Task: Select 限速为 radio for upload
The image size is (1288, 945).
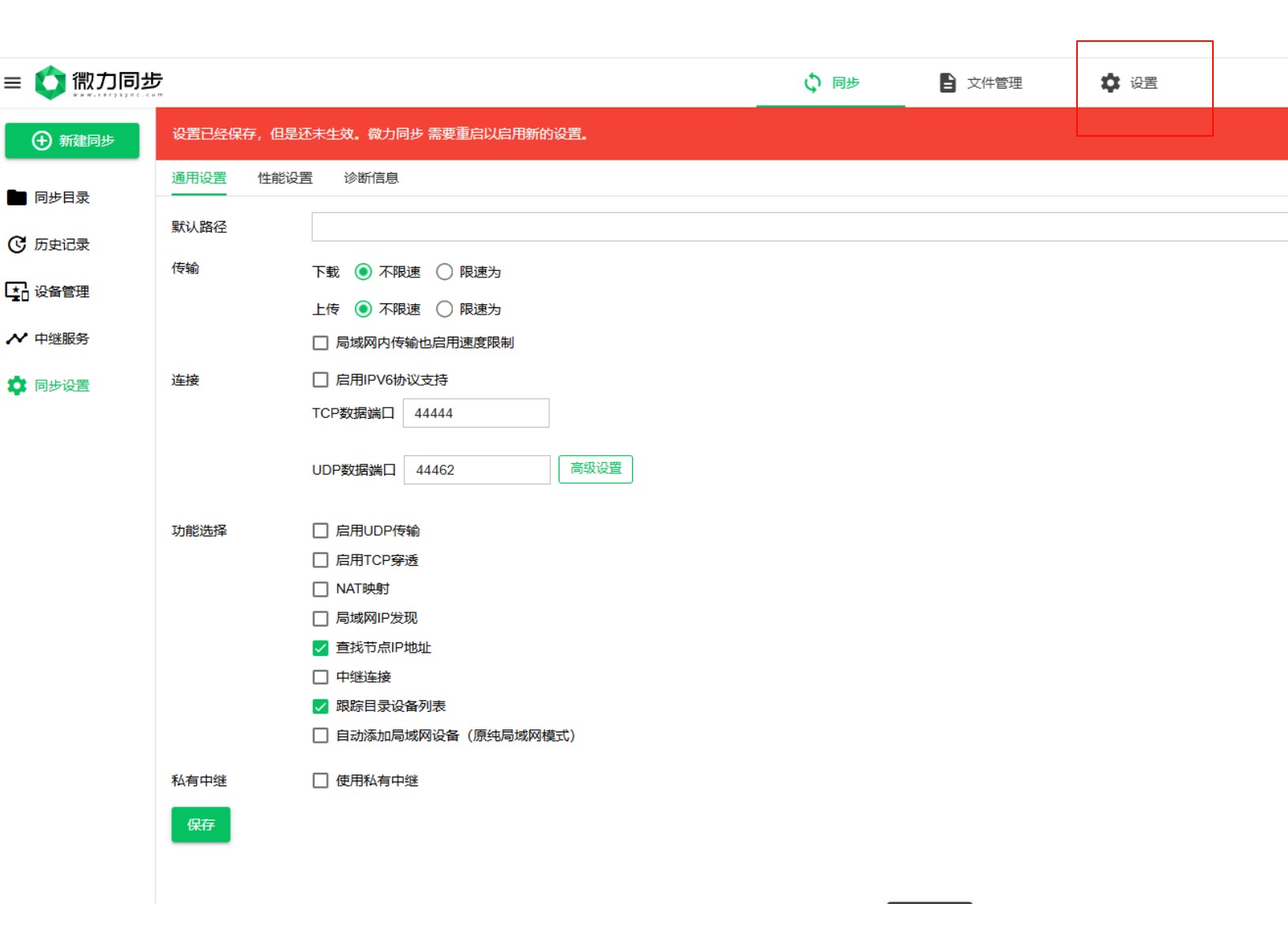Action: (x=445, y=309)
